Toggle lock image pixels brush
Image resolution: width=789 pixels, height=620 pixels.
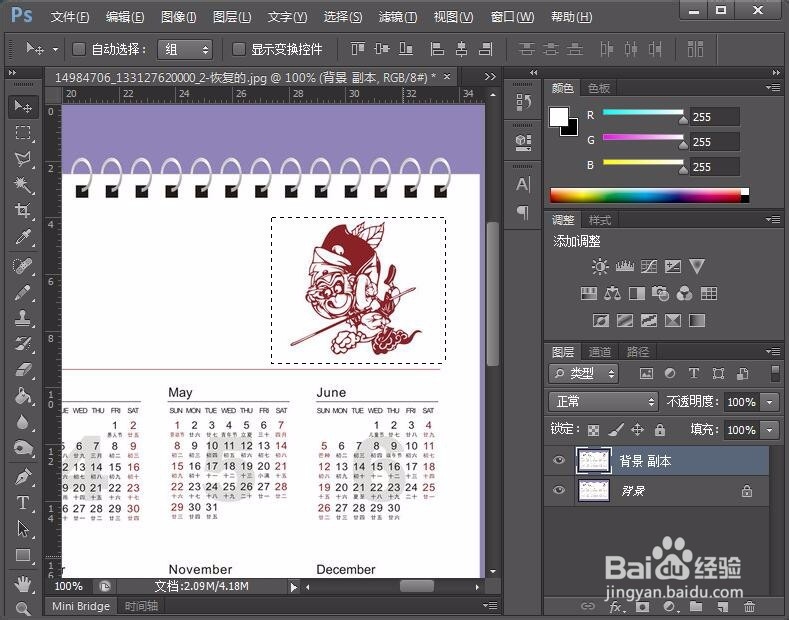coord(616,429)
